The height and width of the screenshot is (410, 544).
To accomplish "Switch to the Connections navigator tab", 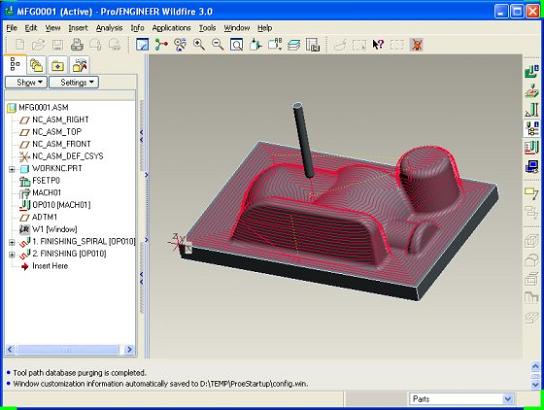I will click(79, 65).
